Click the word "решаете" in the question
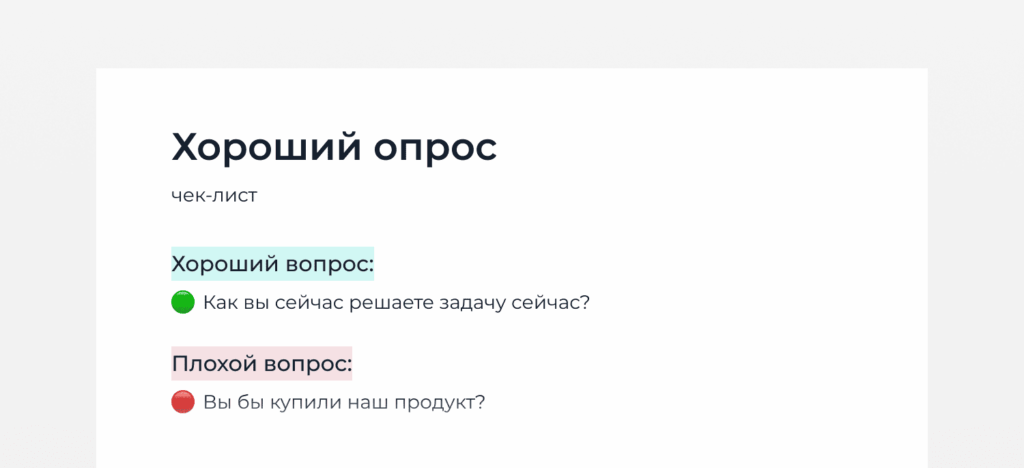The width and height of the screenshot is (1024, 468). coord(392,304)
